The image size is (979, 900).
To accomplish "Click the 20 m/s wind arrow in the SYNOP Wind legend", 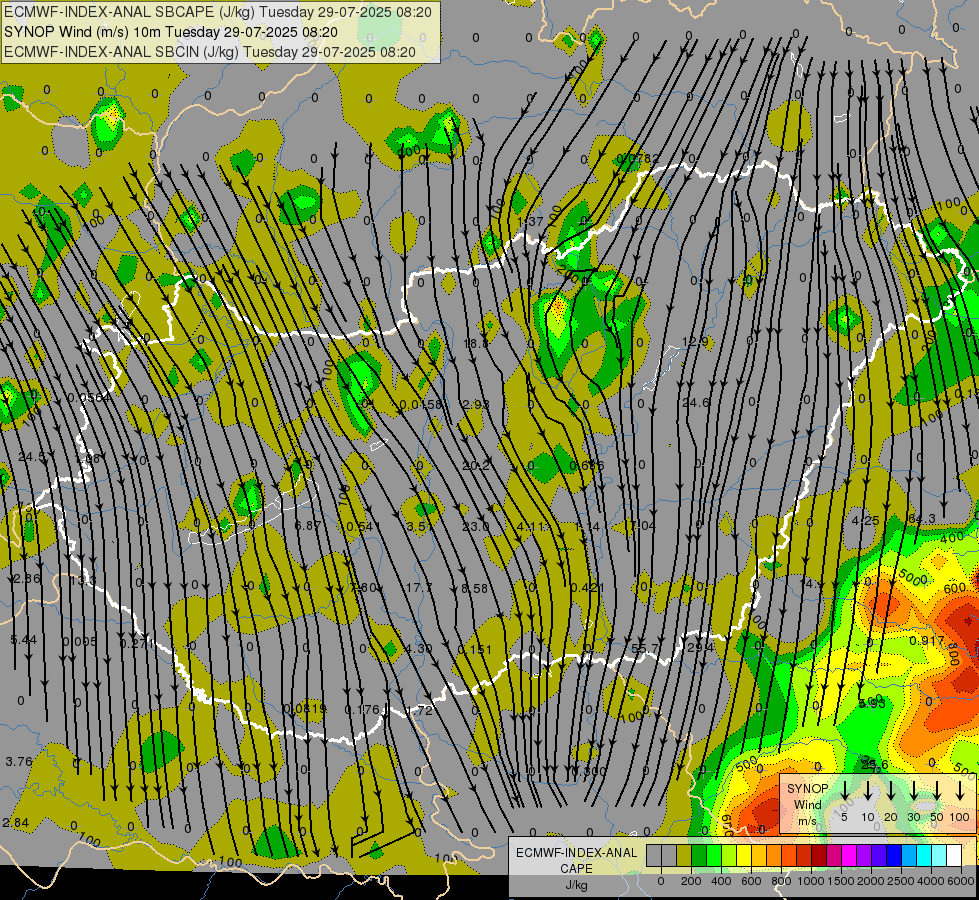I will click(891, 791).
